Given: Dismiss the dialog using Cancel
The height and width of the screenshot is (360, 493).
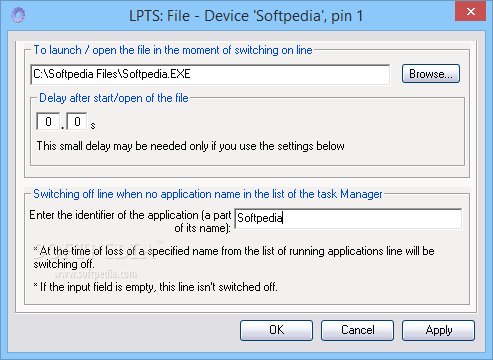Looking at the screenshot, I should point(357,330).
